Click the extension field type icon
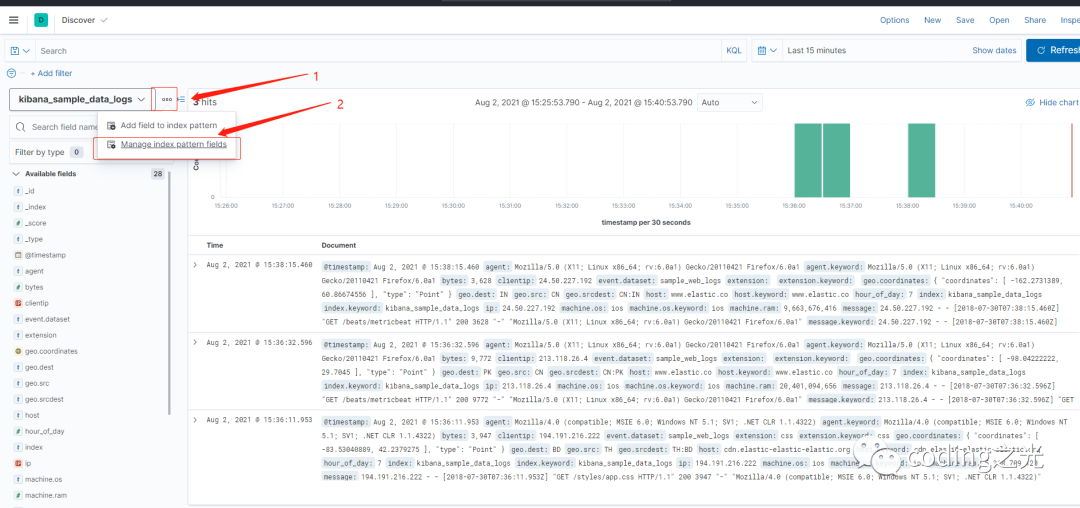Image resolution: width=1080 pixels, height=508 pixels. coord(18,335)
